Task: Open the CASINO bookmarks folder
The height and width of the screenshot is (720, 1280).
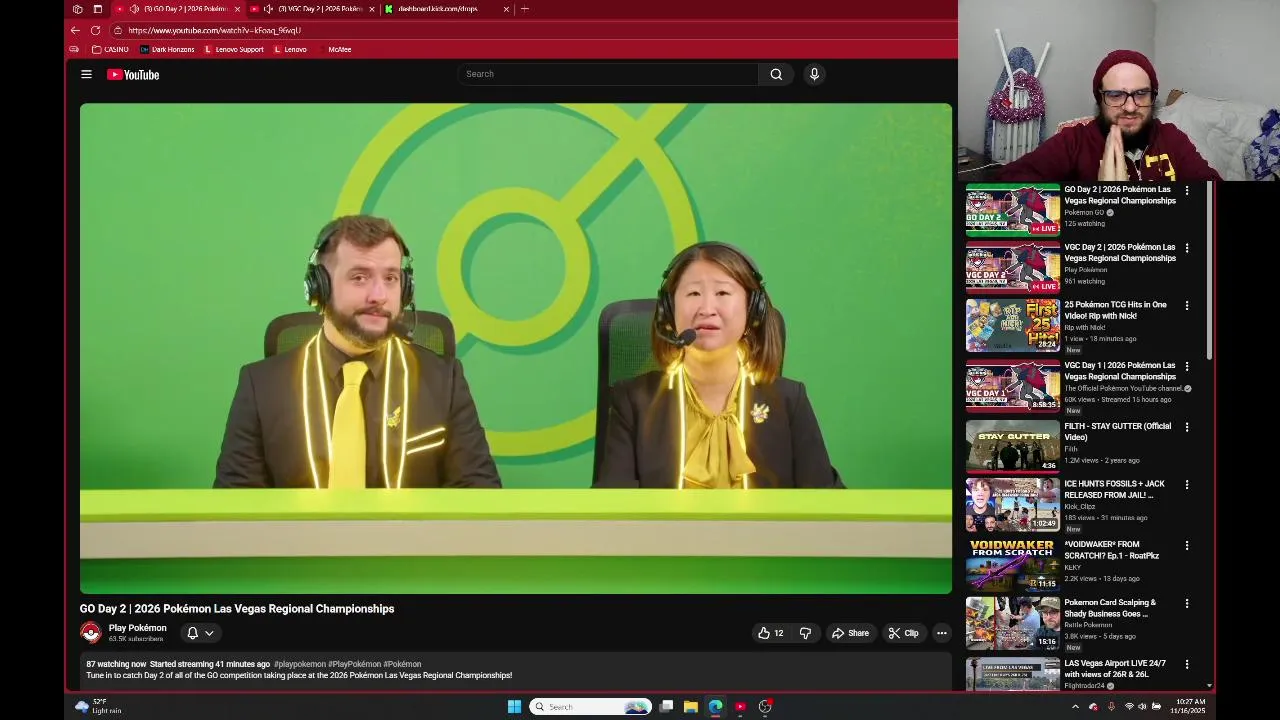Action: click(110, 49)
